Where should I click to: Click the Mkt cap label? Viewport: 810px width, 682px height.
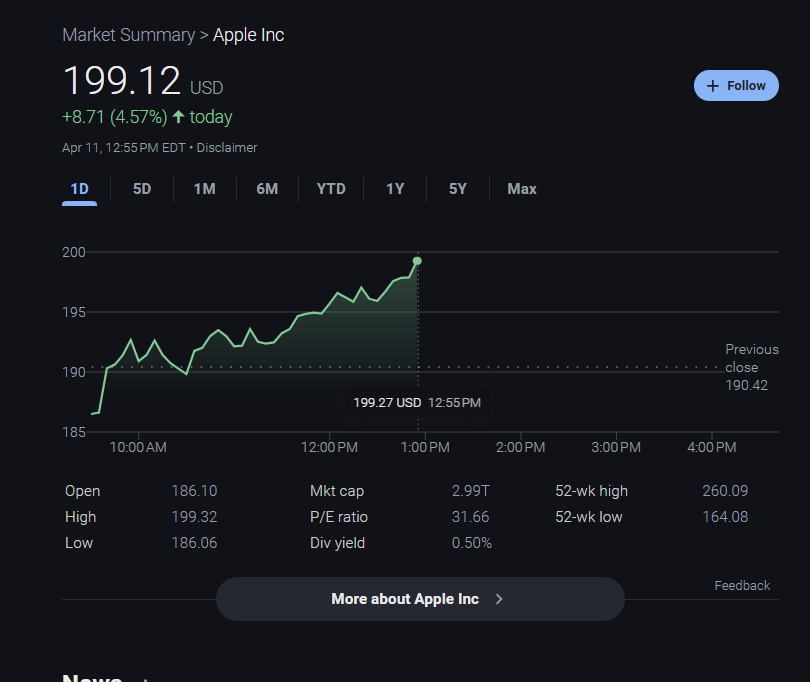(x=337, y=491)
